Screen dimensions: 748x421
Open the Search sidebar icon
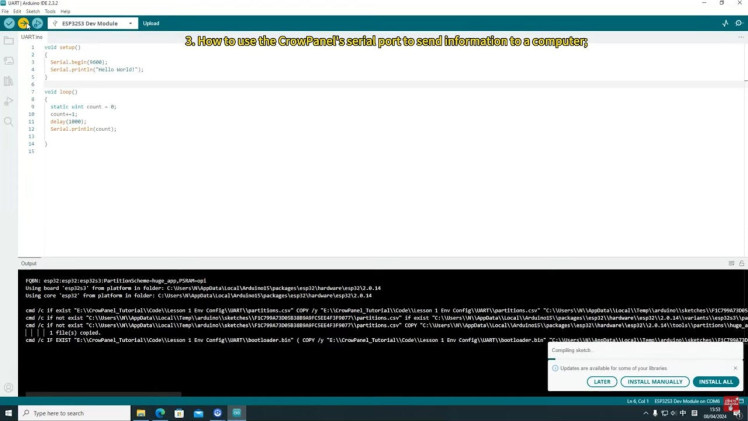[9, 122]
